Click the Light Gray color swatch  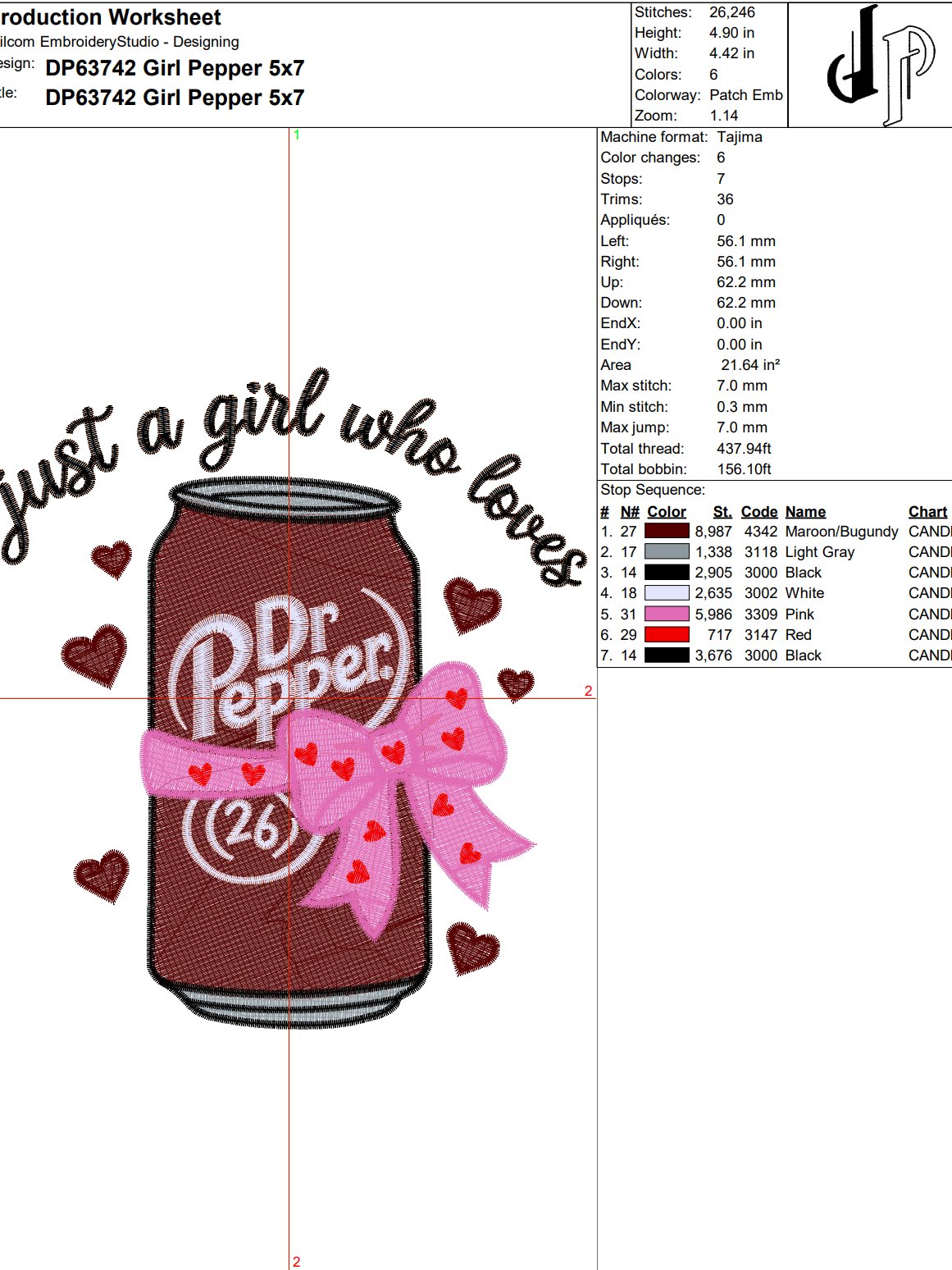pyautogui.click(x=667, y=551)
